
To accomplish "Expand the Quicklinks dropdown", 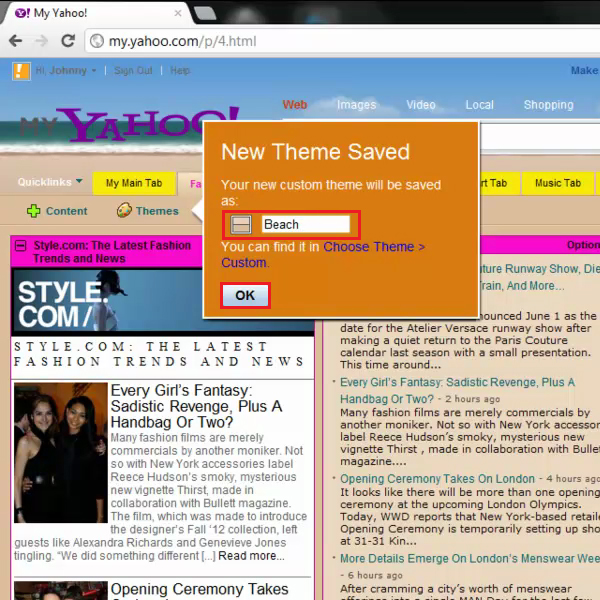I will click(50, 182).
